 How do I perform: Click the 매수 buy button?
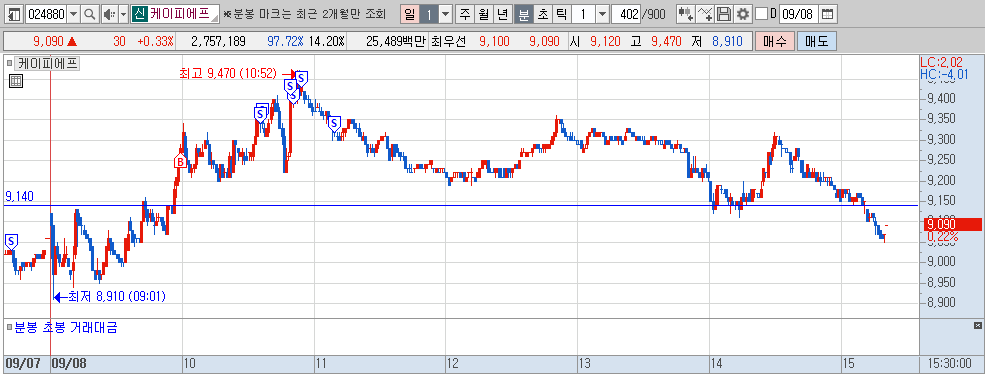(x=775, y=41)
